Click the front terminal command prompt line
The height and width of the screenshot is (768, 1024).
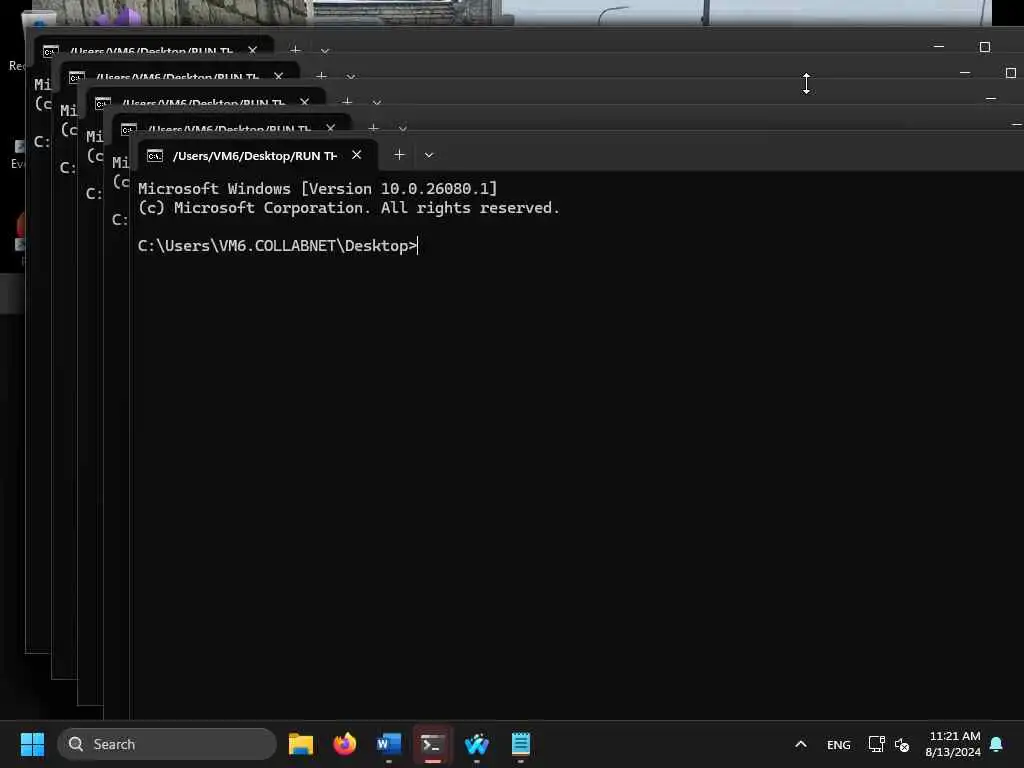pos(278,246)
